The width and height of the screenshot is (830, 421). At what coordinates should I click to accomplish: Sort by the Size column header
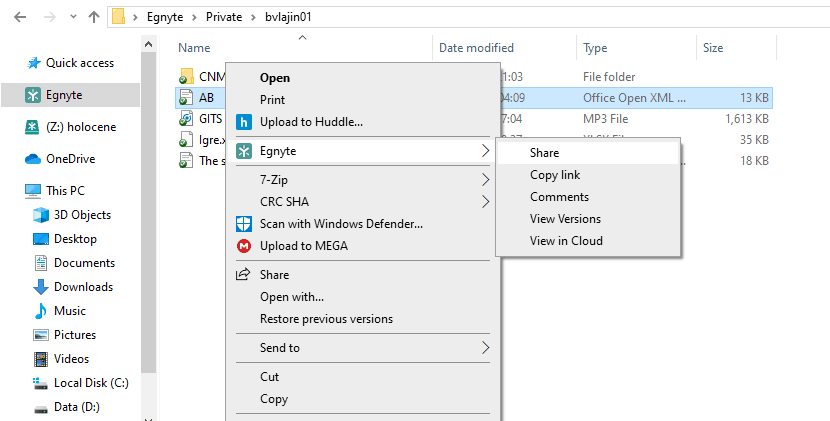click(713, 48)
